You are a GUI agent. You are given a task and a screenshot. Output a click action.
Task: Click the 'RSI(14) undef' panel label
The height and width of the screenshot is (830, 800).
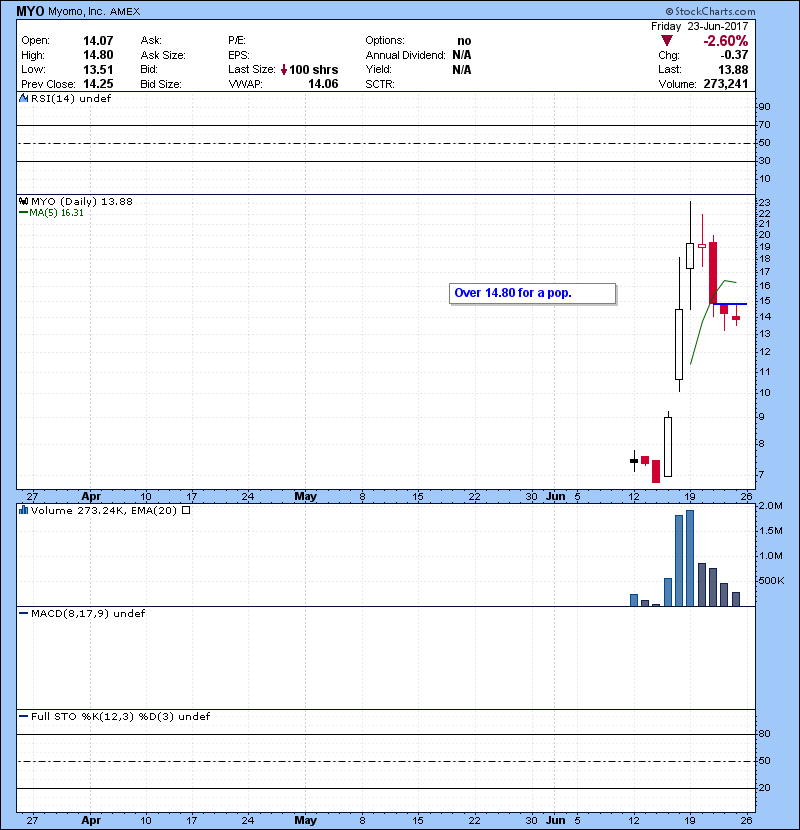point(71,98)
